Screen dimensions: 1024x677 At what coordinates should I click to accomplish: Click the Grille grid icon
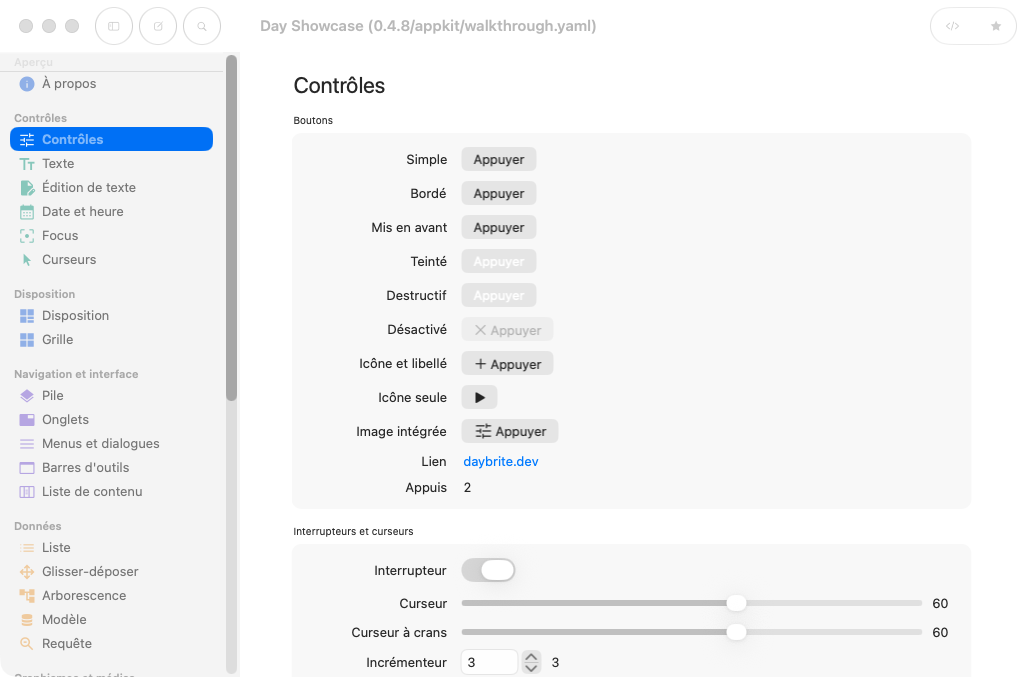[x=27, y=340]
